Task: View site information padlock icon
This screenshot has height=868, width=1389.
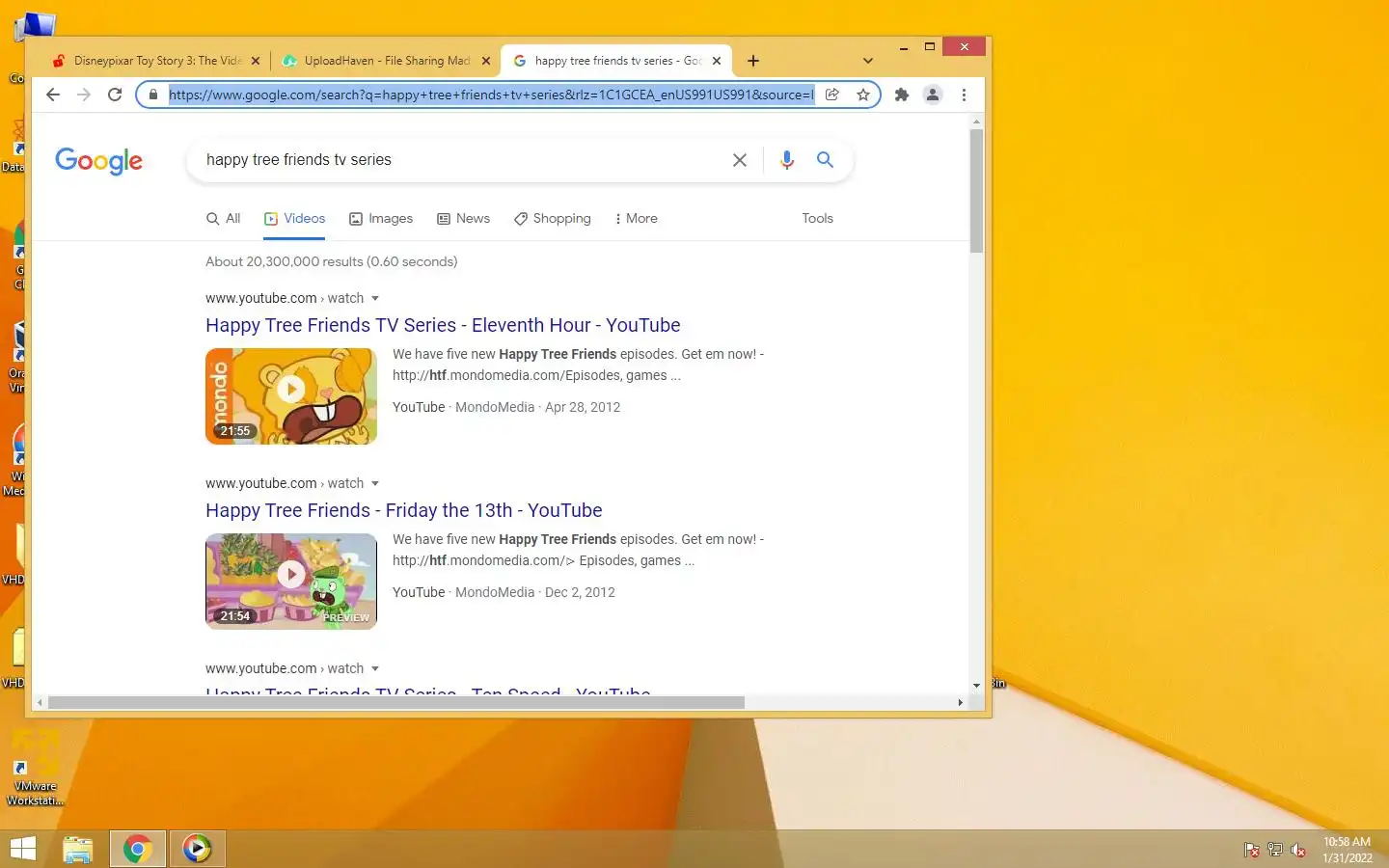Action: pos(152,95)
